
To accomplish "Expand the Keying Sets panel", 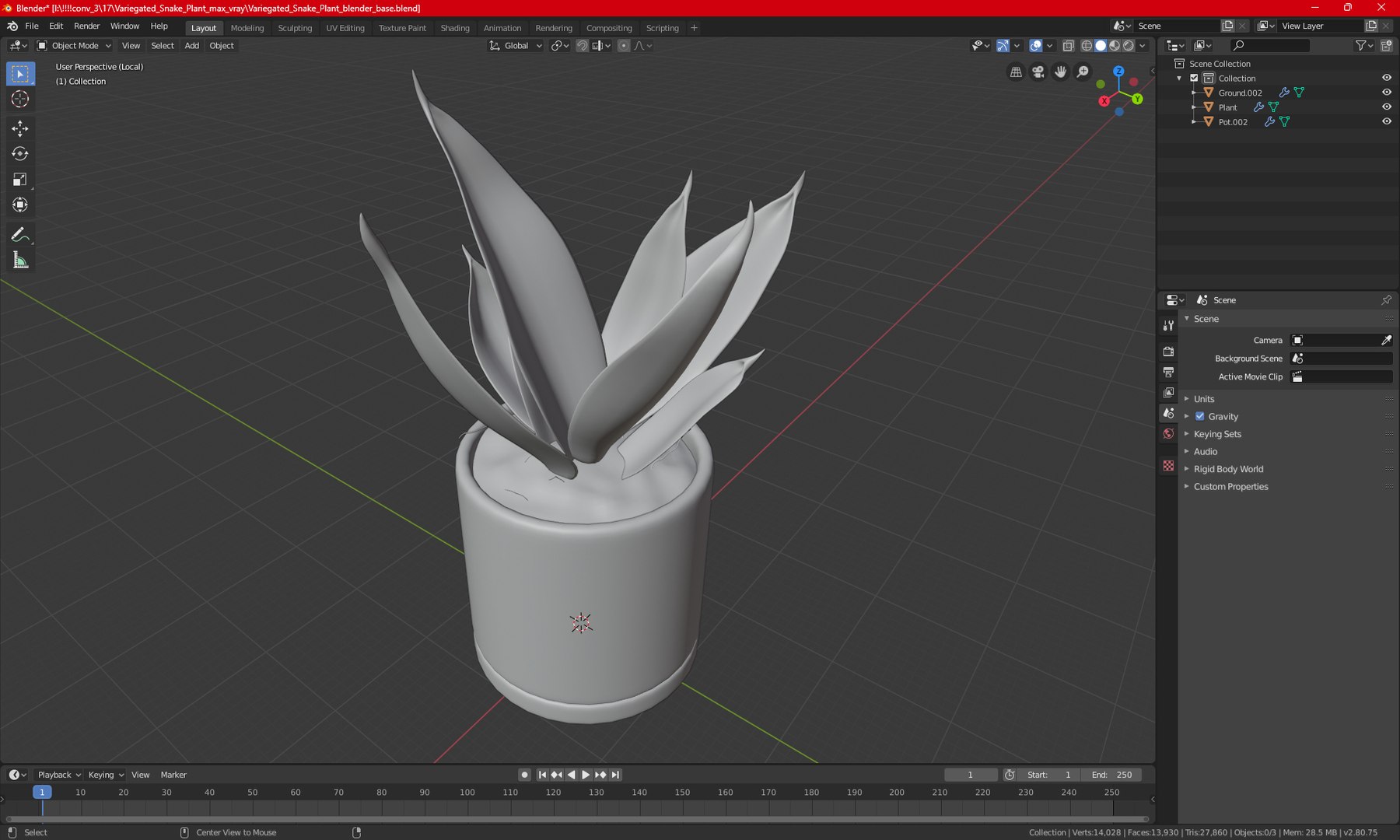I will coord(1217,434).
